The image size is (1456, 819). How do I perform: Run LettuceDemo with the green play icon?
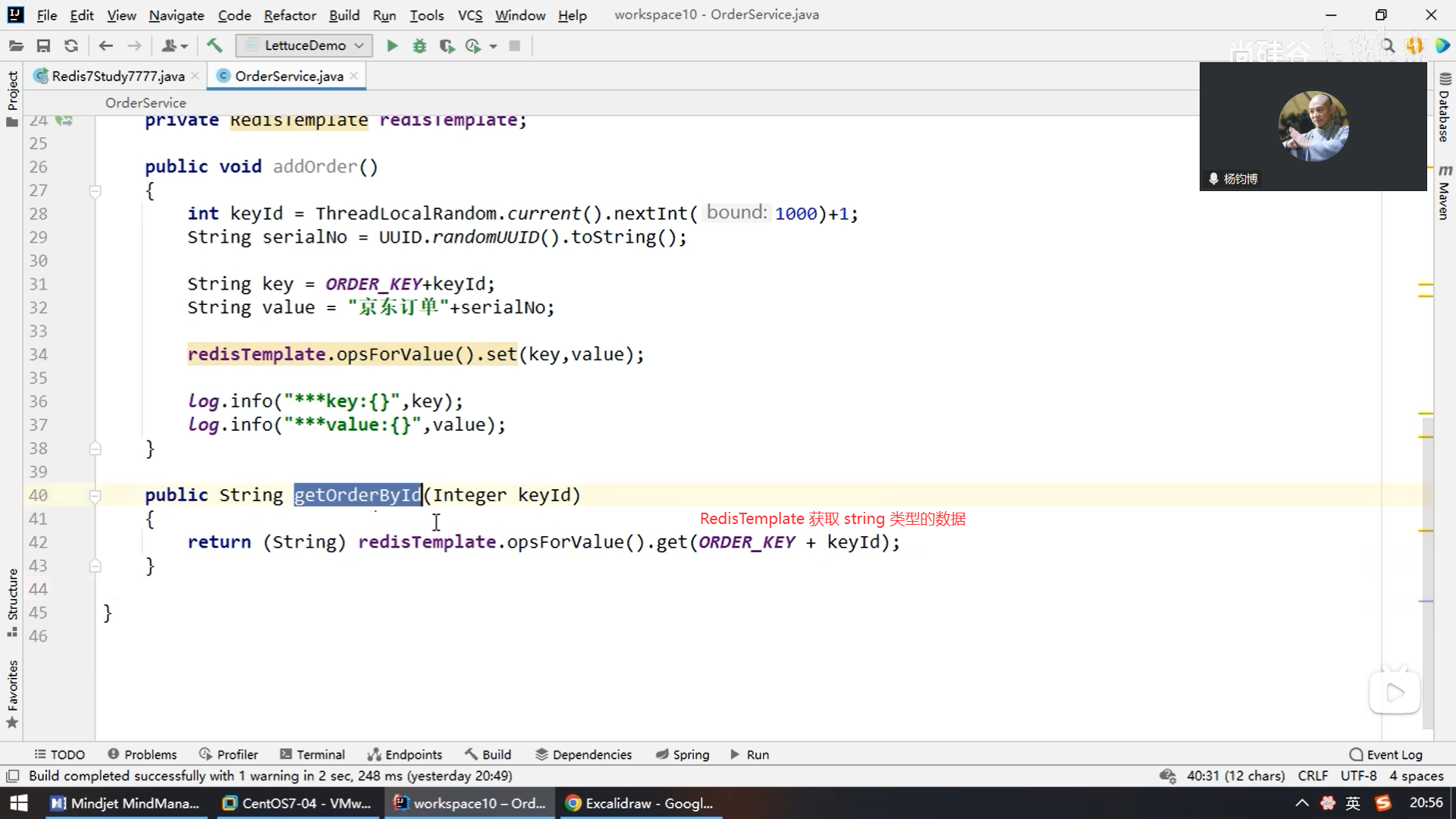[392, 46]
